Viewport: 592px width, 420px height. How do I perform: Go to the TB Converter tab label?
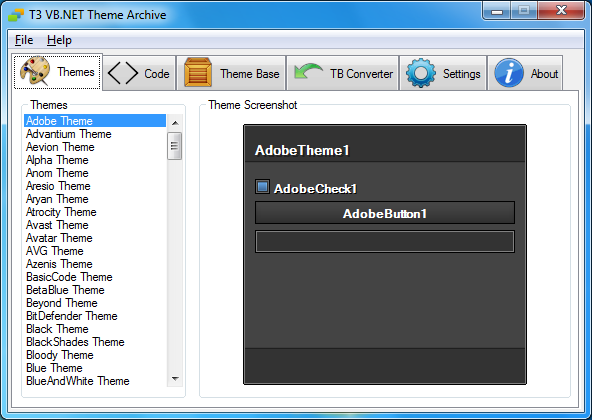(361, 74)
